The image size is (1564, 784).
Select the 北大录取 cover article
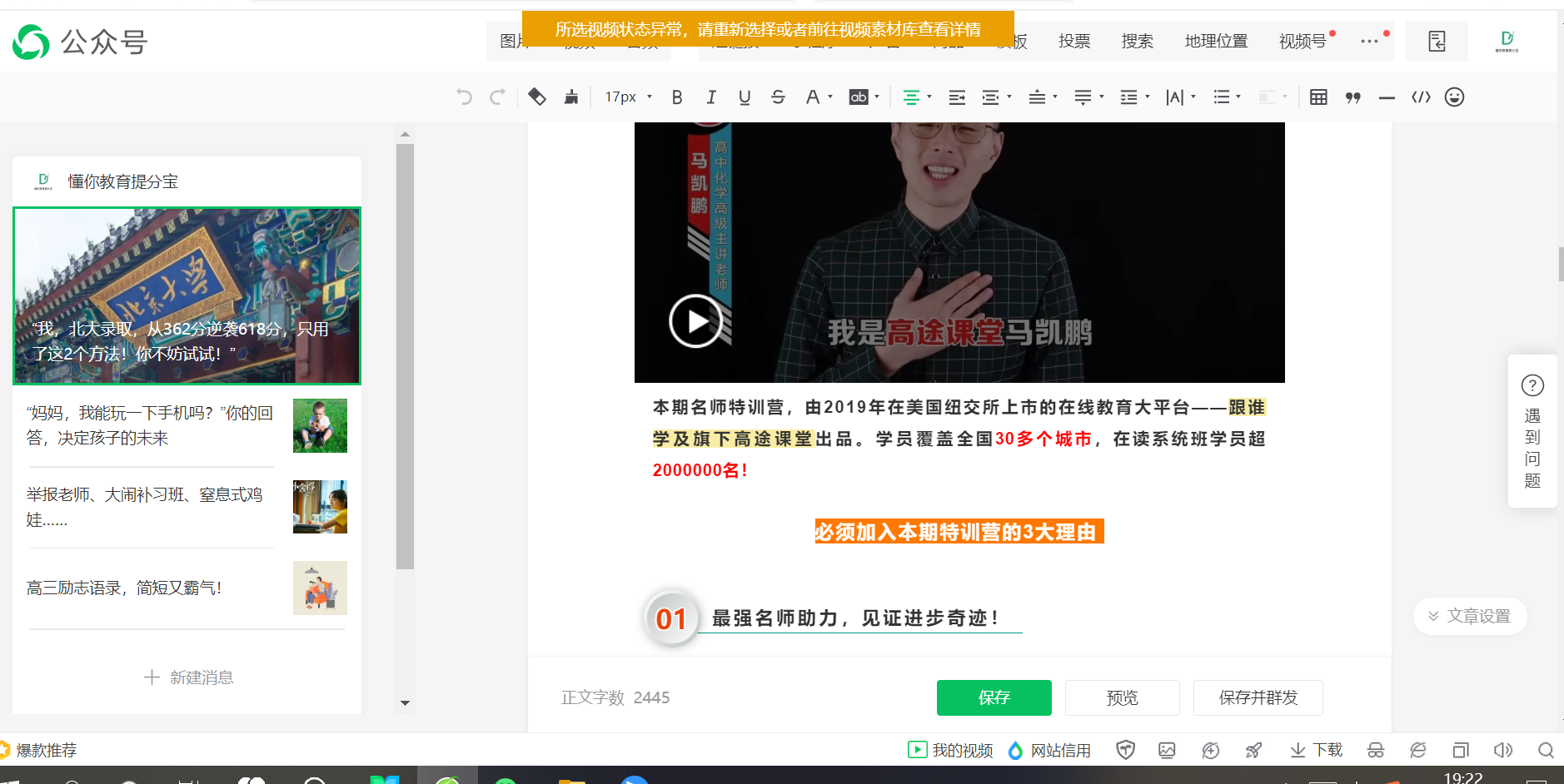[187, 295]
